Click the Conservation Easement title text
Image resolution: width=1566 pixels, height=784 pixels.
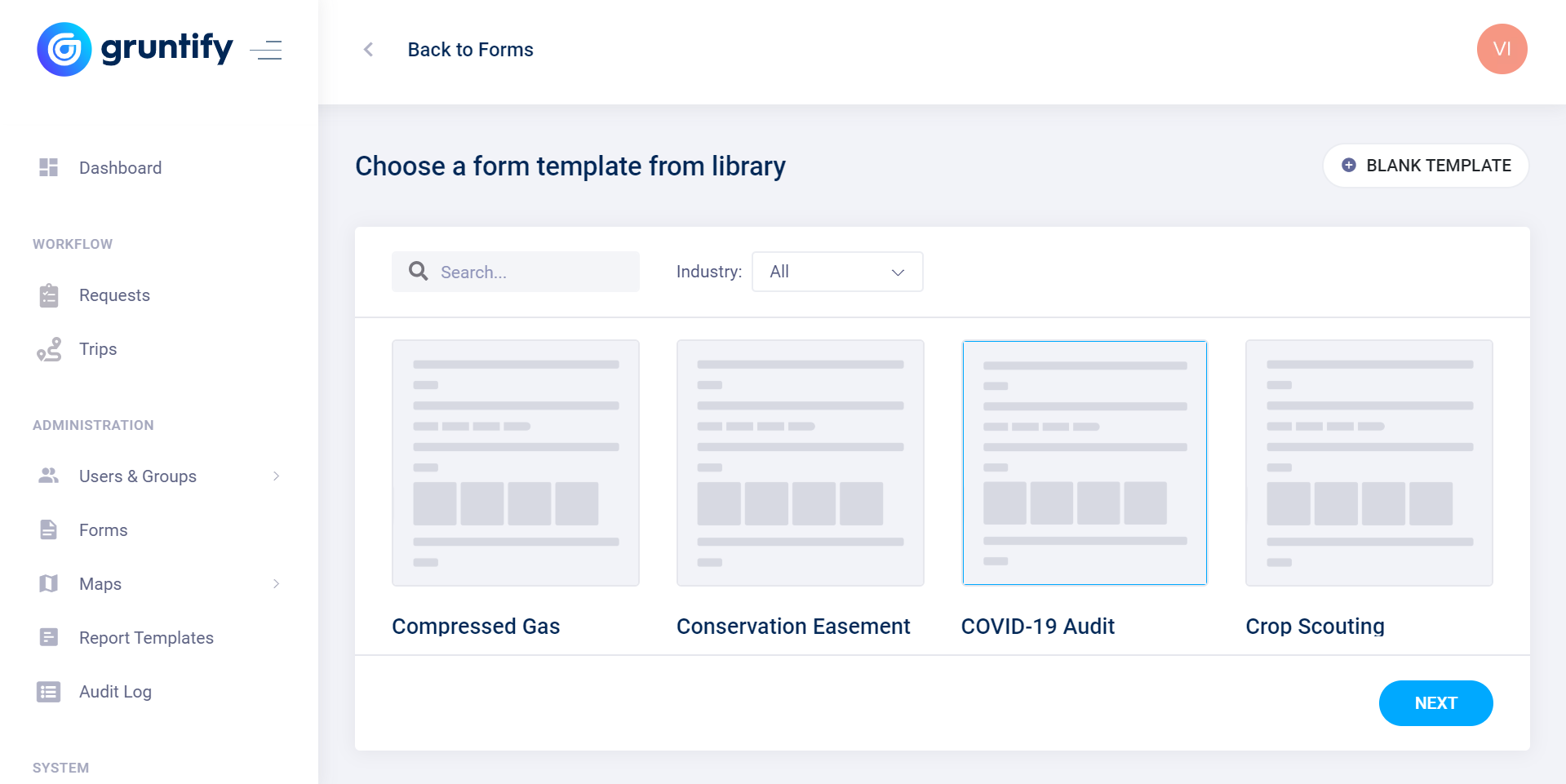(x=793, y=626)
